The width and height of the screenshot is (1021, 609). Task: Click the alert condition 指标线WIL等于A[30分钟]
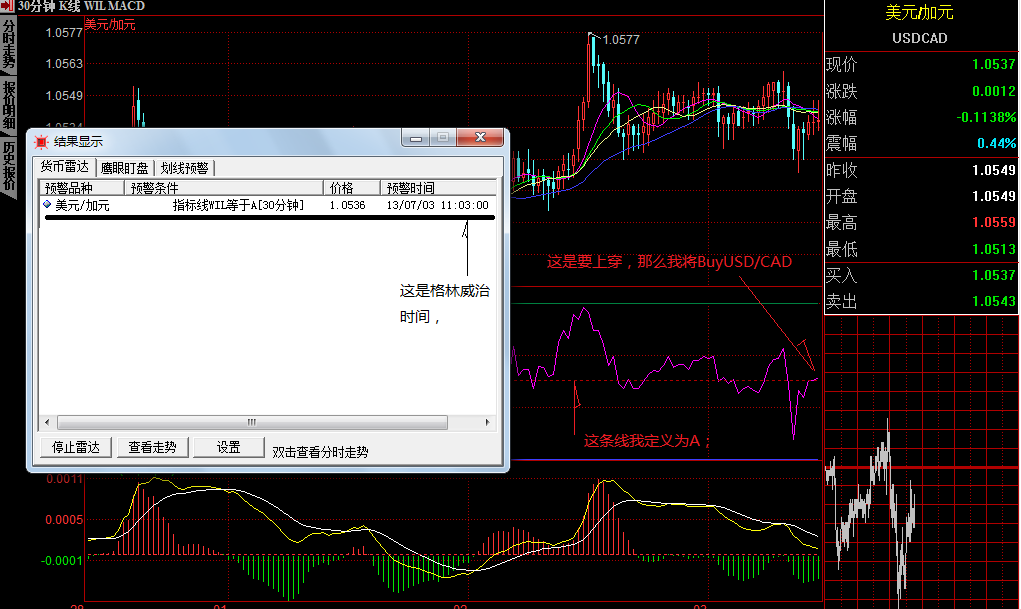coord(238,205)
